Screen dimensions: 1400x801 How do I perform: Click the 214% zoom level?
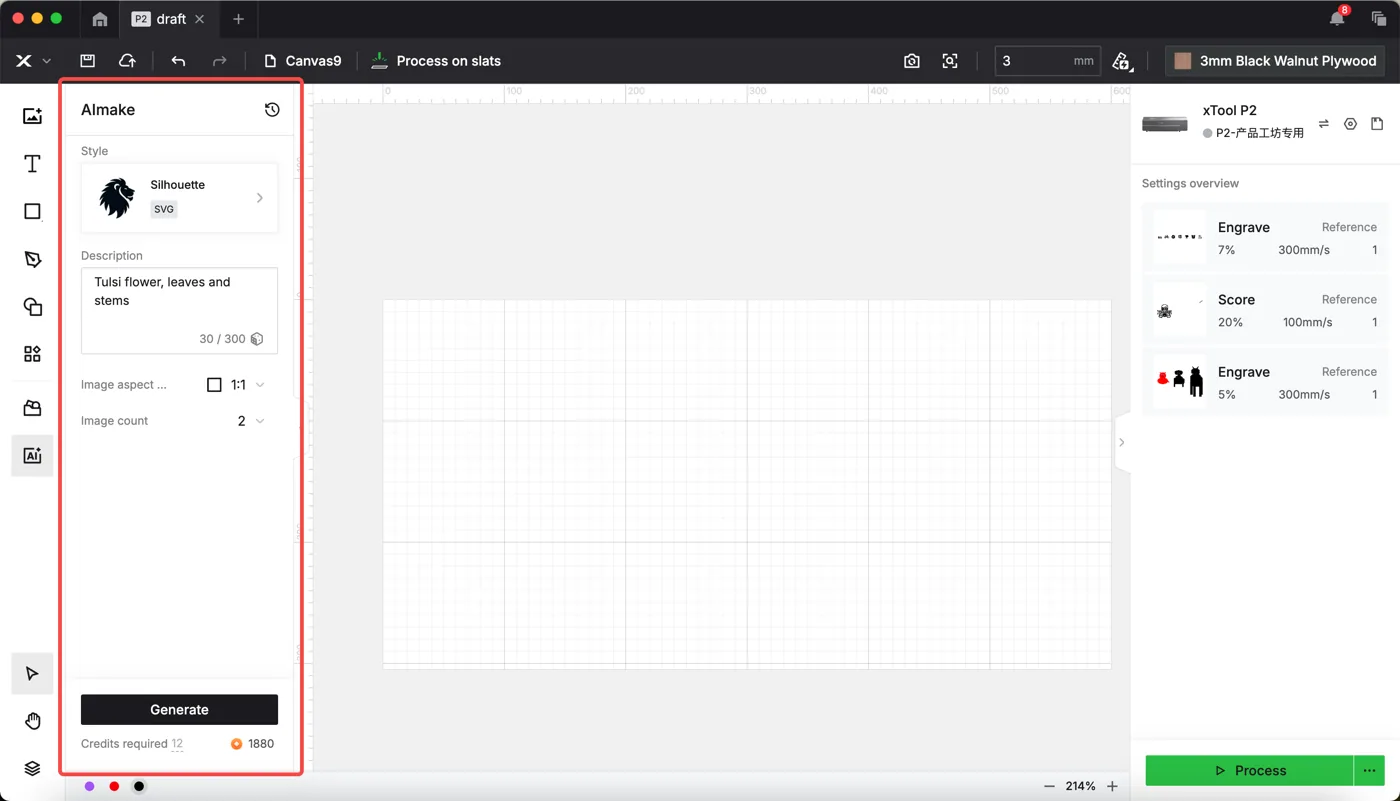coord(1080,786)
